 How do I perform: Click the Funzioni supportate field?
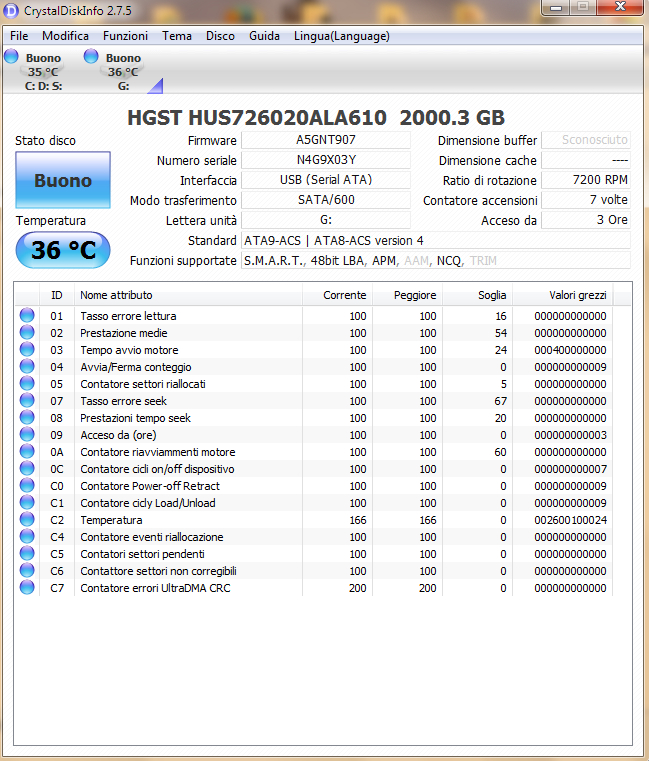pos(436,260)
